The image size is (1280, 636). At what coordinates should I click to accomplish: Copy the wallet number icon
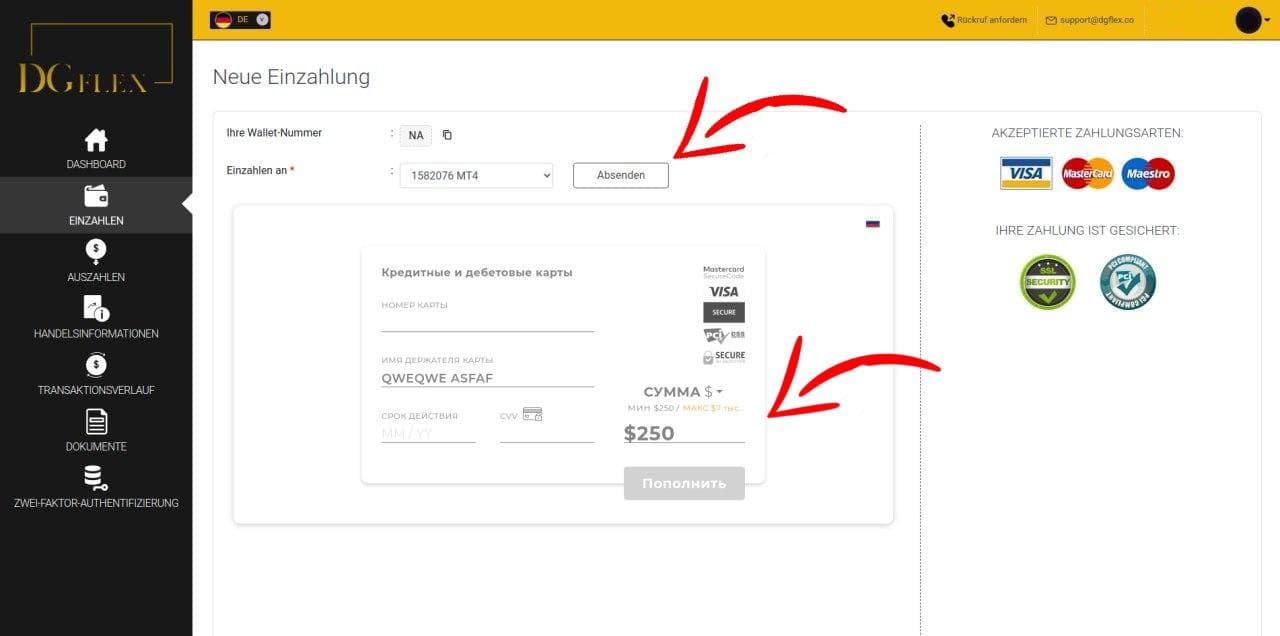point(447,135)
